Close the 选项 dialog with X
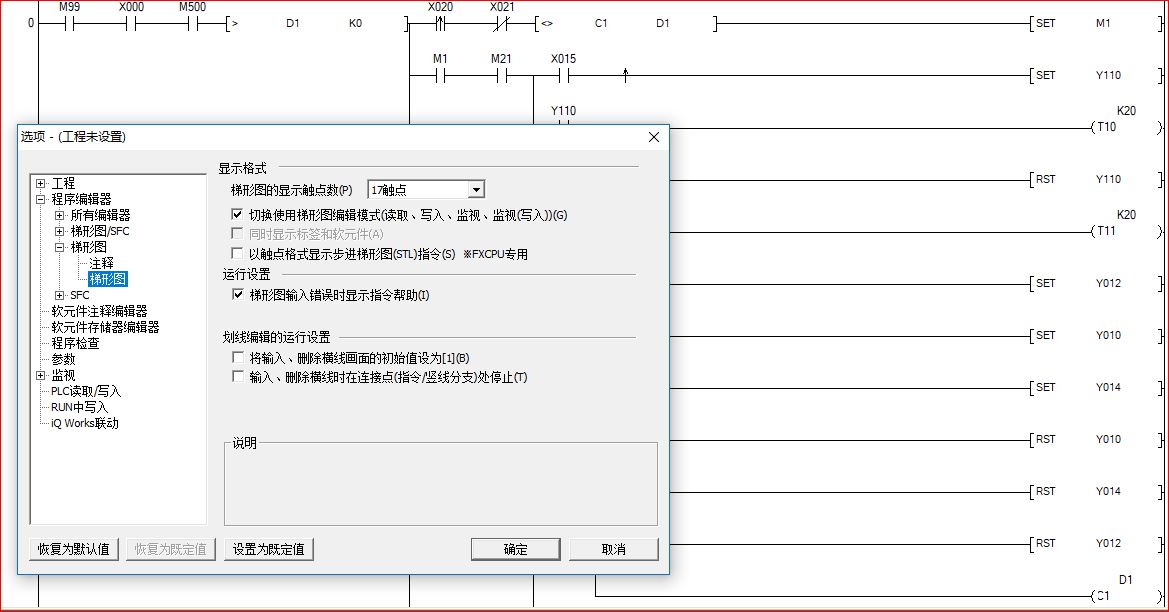Screen dimensions: 1169x612 tap(654, 136)
